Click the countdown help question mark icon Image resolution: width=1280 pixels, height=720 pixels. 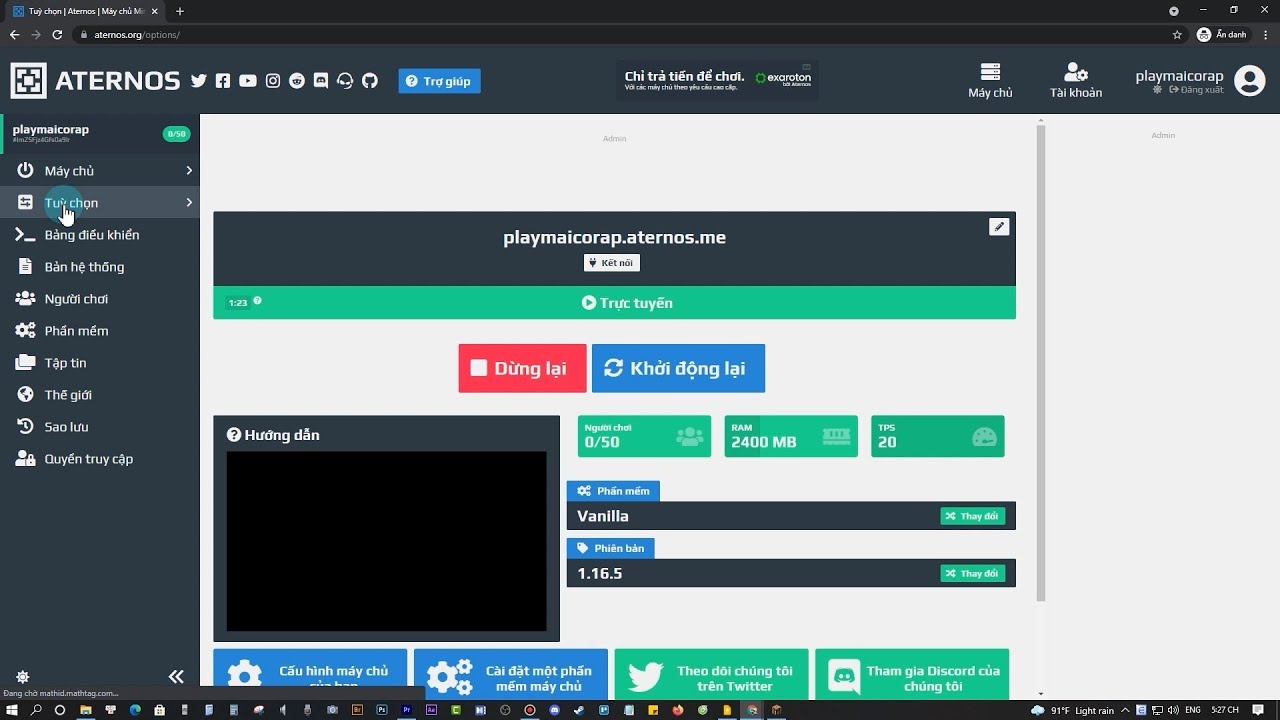257,301
